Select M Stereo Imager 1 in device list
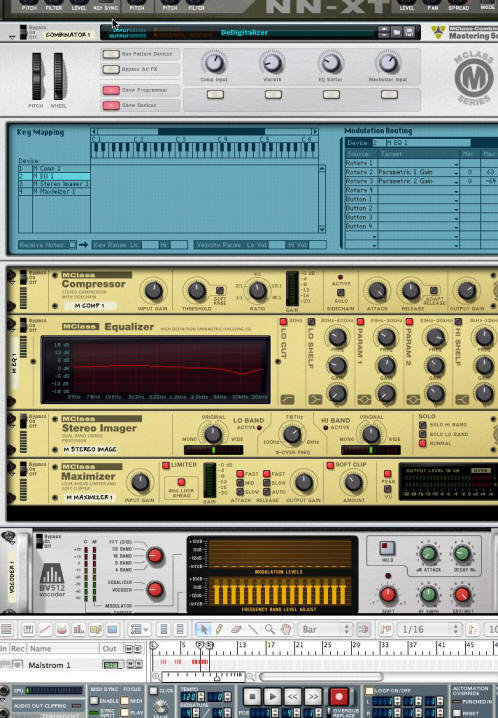 pos(54,184)
